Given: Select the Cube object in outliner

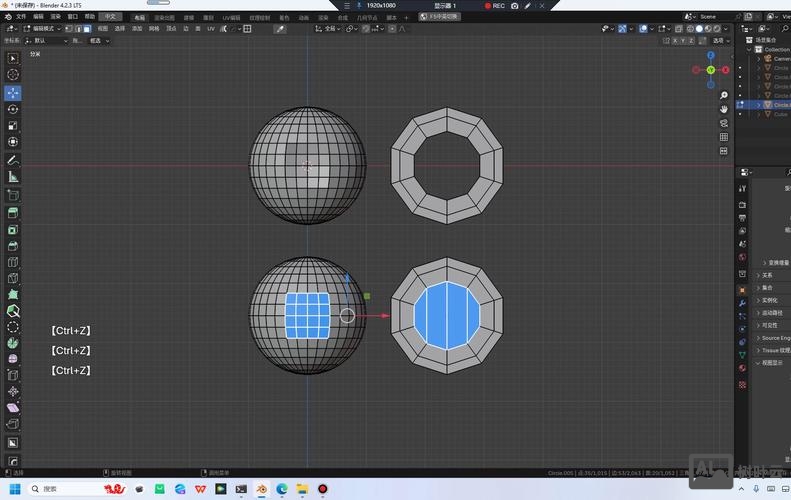Looking at the screenshot, I should (781, 114).
